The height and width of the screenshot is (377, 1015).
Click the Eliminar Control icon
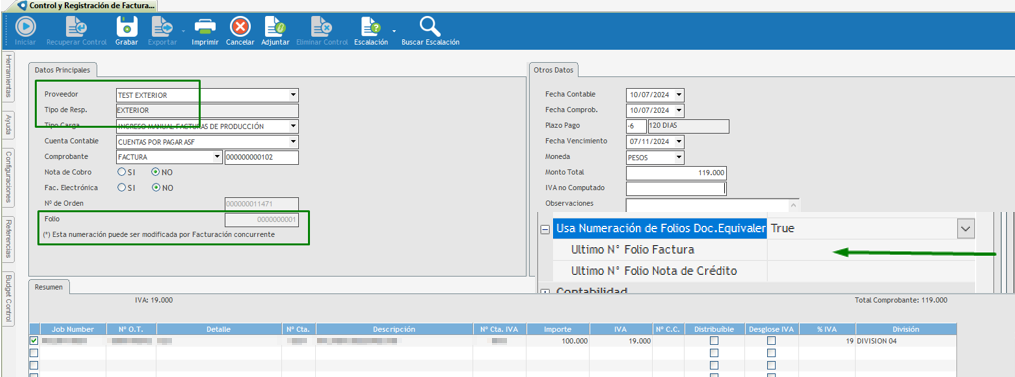pyautogui.click(x=322, y=27)
